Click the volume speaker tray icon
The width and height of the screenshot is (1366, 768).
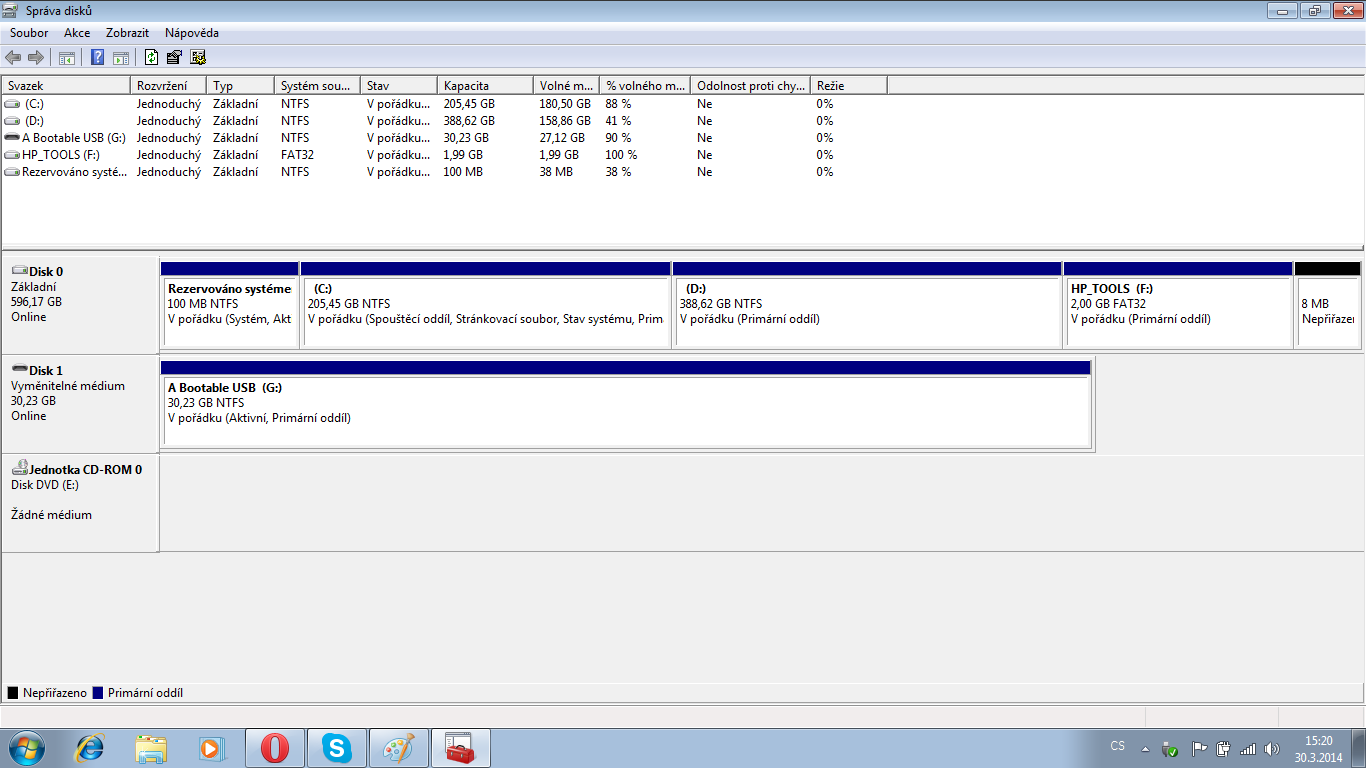(x=1272, y=748)
